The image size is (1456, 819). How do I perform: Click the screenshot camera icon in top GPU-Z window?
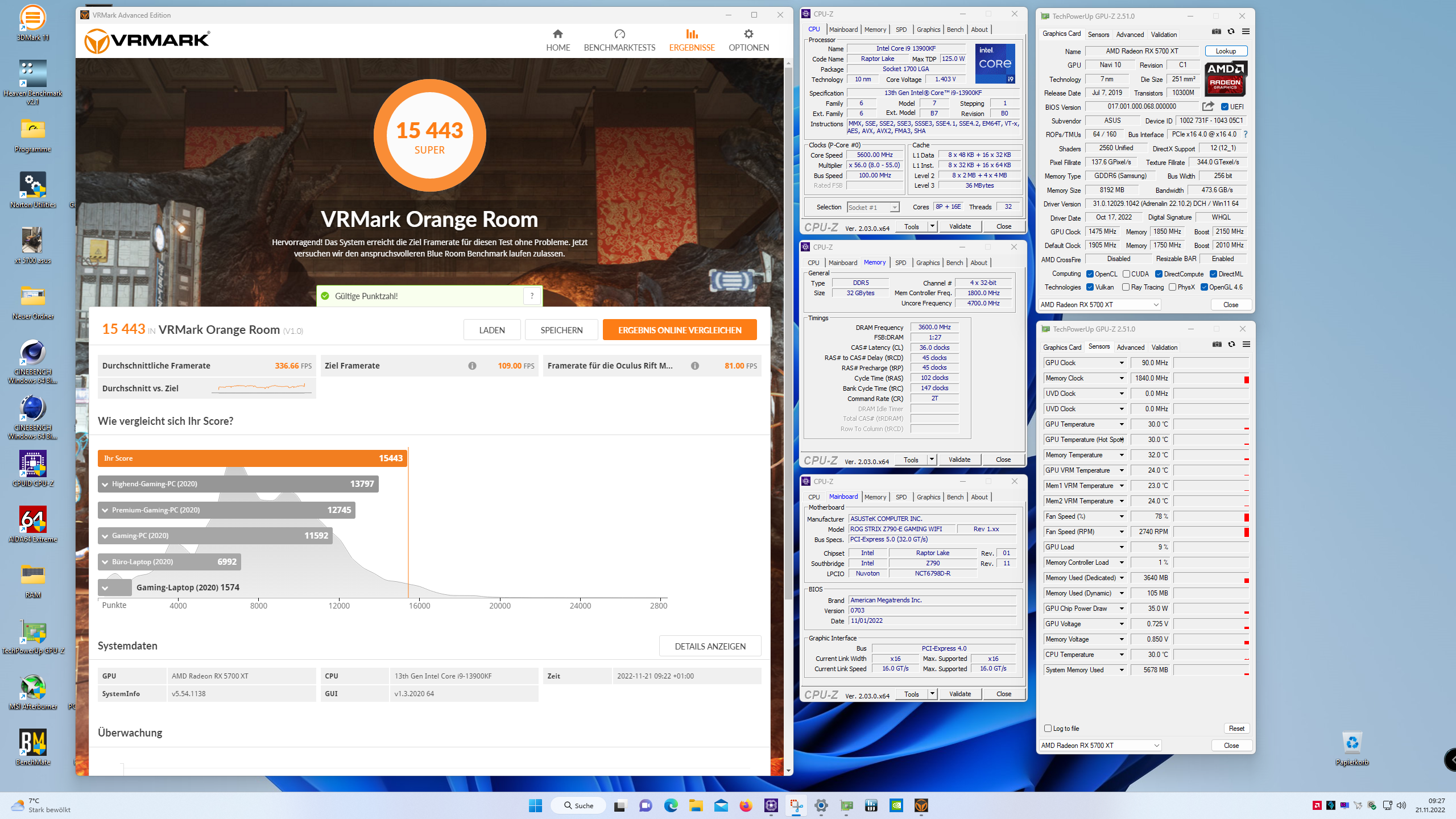[1216, 31]
